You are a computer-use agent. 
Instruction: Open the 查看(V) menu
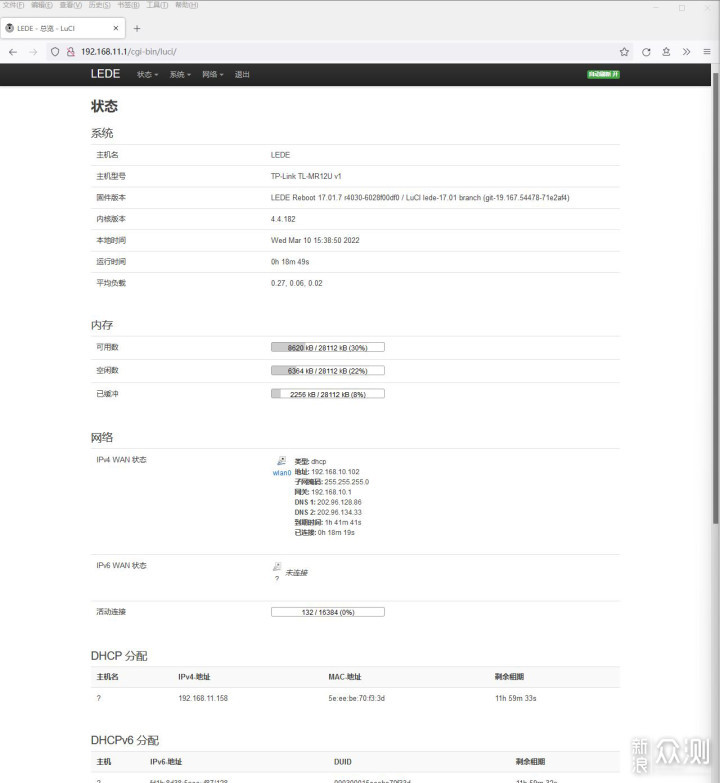click(71, 5)
